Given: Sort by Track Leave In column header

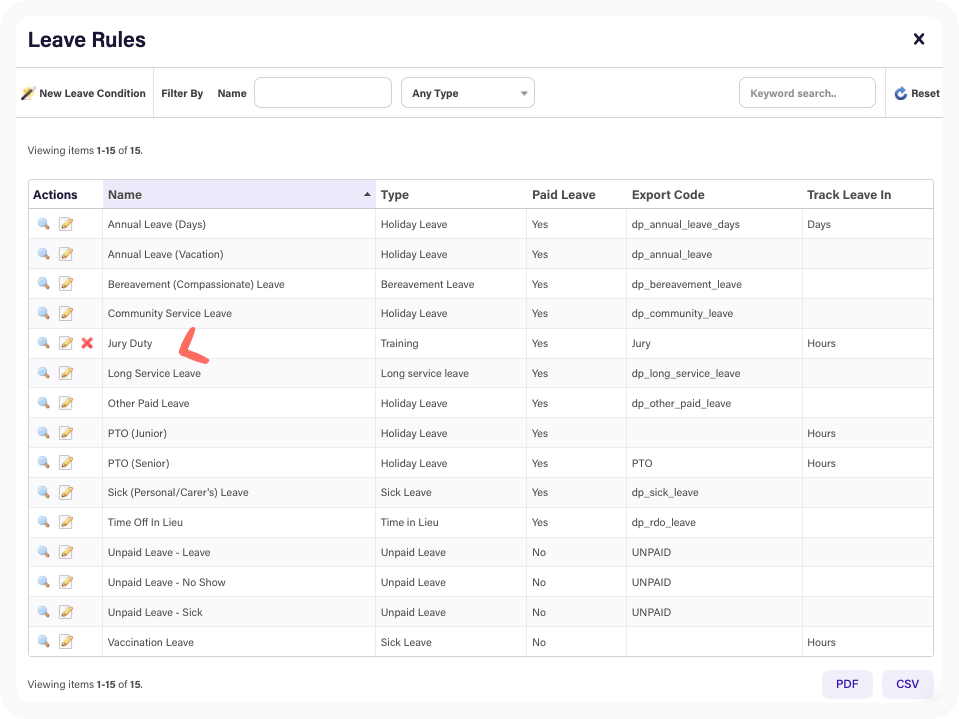Looking at the screenshot, I should [868, 194].
